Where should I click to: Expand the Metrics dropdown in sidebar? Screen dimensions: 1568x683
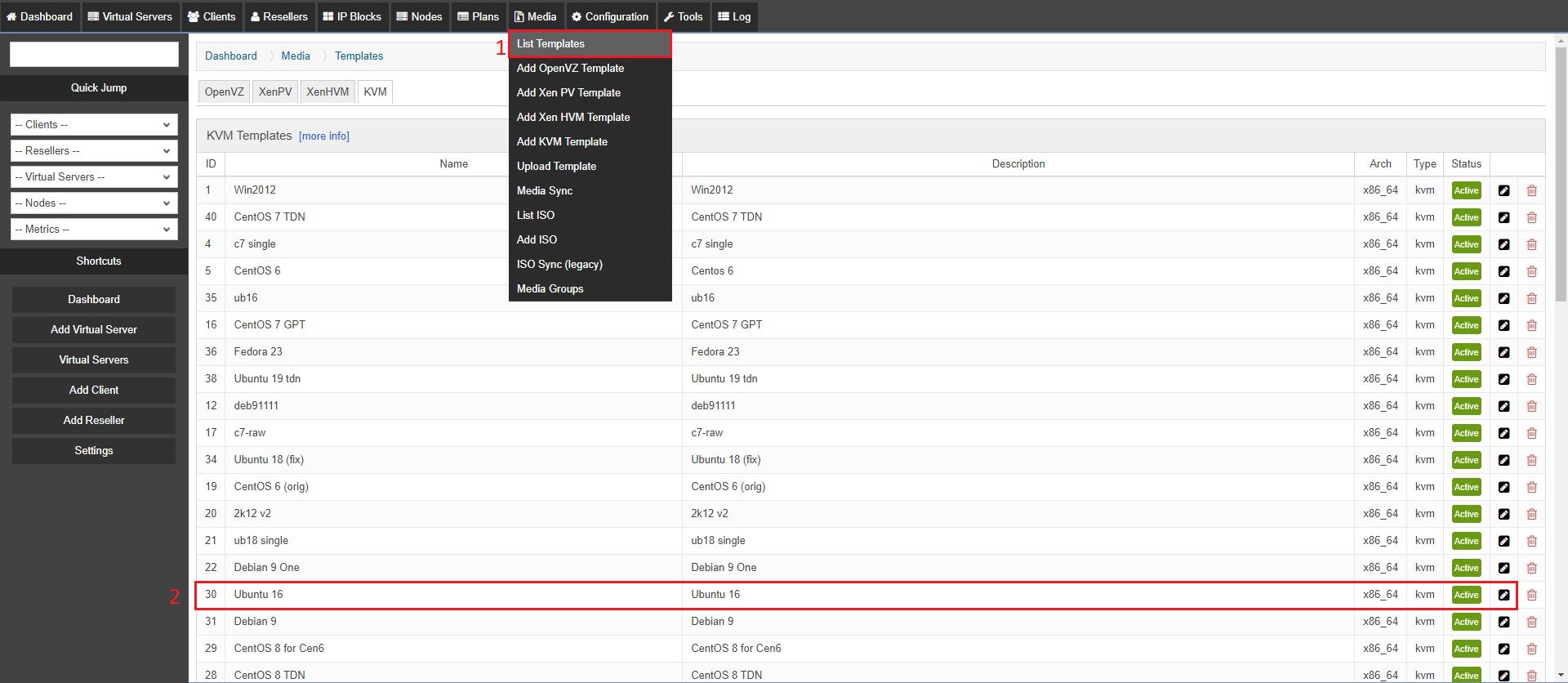click(94, 230)
